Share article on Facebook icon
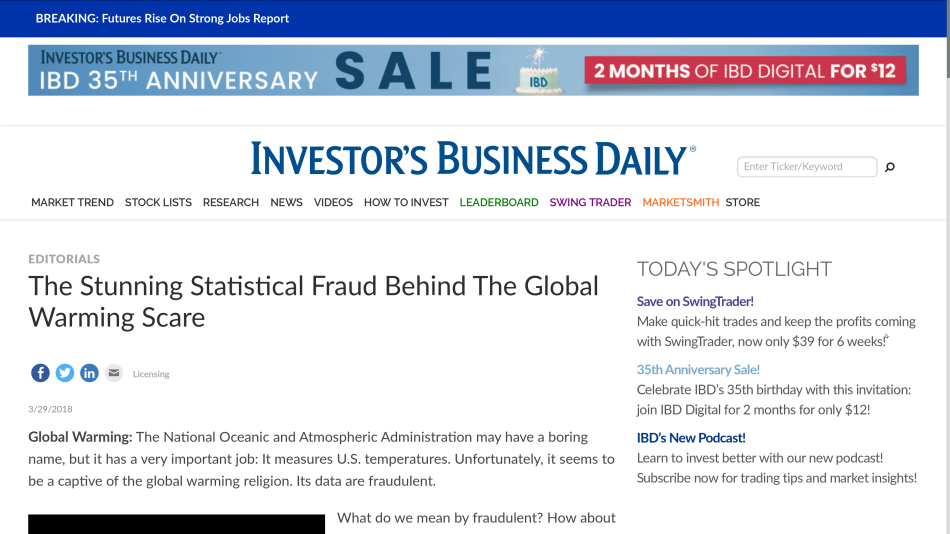Viewport: 950px width, 534px height. 40,373
